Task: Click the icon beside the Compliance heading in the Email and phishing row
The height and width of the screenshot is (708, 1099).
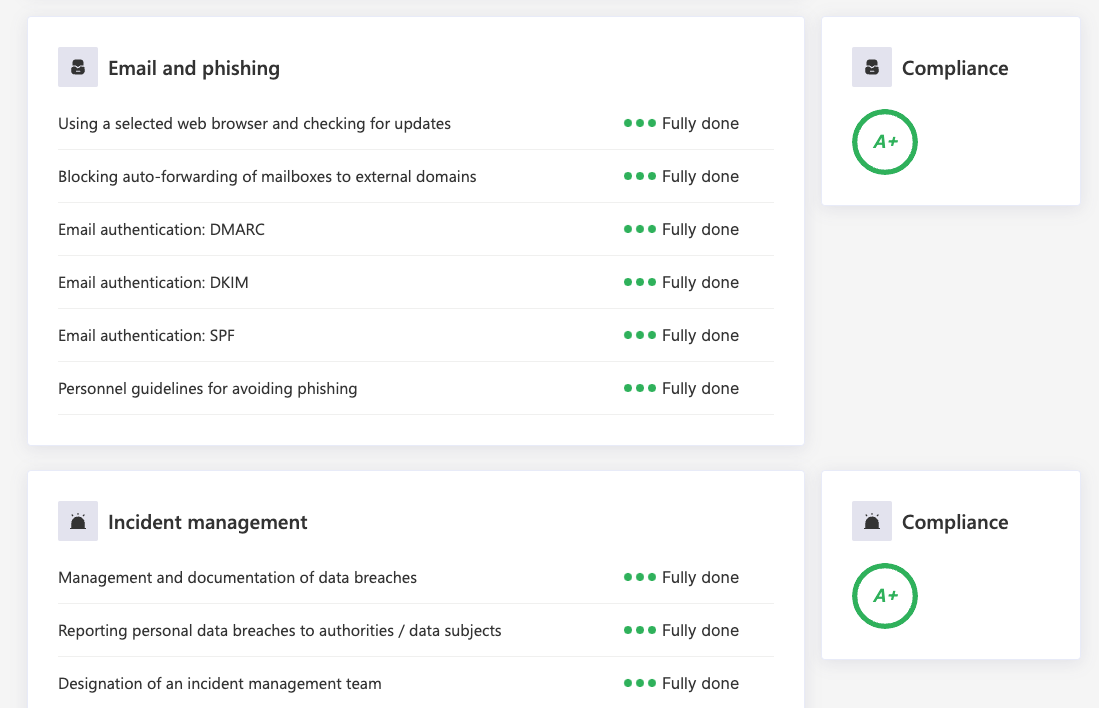Action: [872, 67]
